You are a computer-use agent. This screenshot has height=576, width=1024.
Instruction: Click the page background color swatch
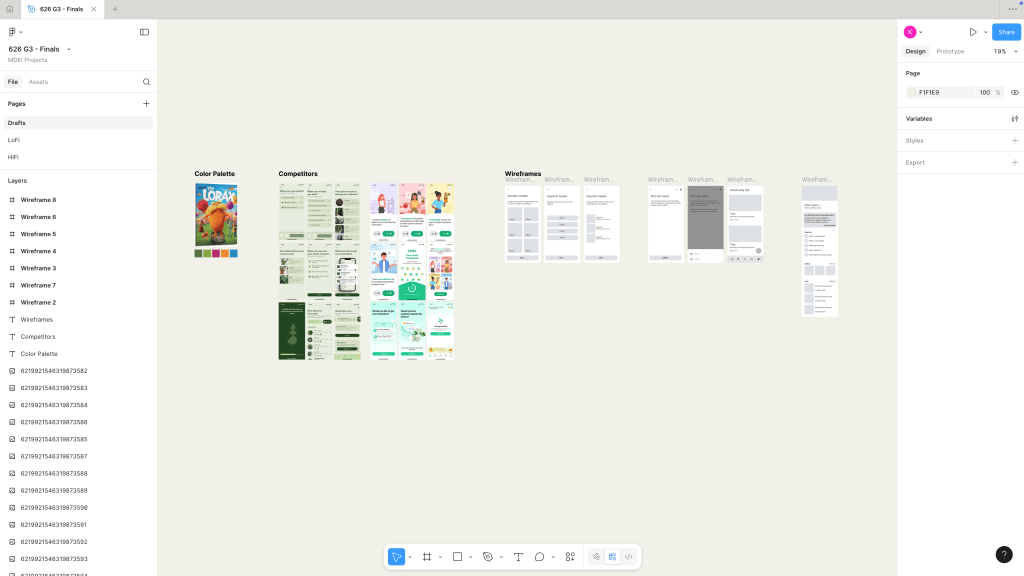click(912, 92)
